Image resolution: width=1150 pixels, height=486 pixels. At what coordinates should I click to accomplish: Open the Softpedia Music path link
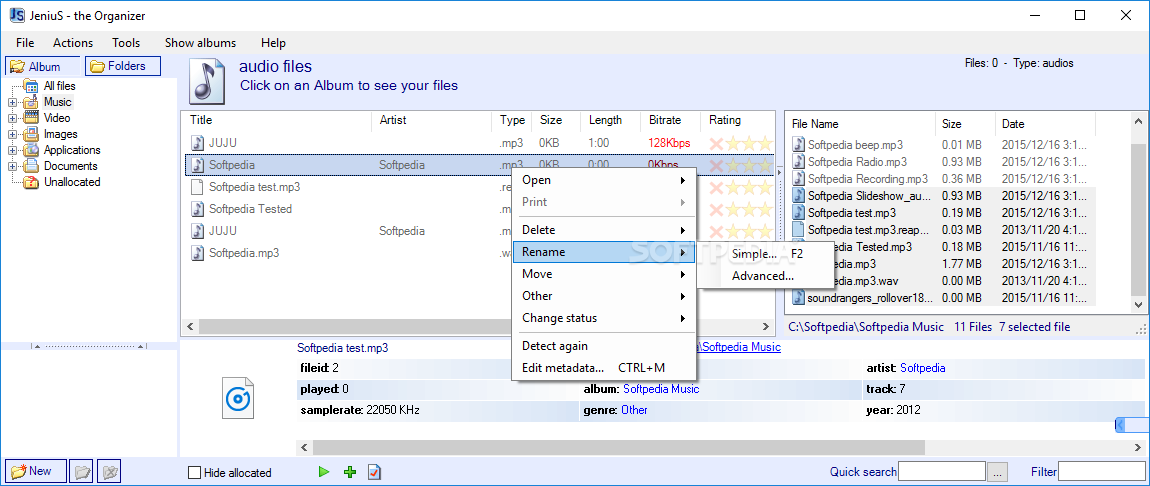pos(739,347)
